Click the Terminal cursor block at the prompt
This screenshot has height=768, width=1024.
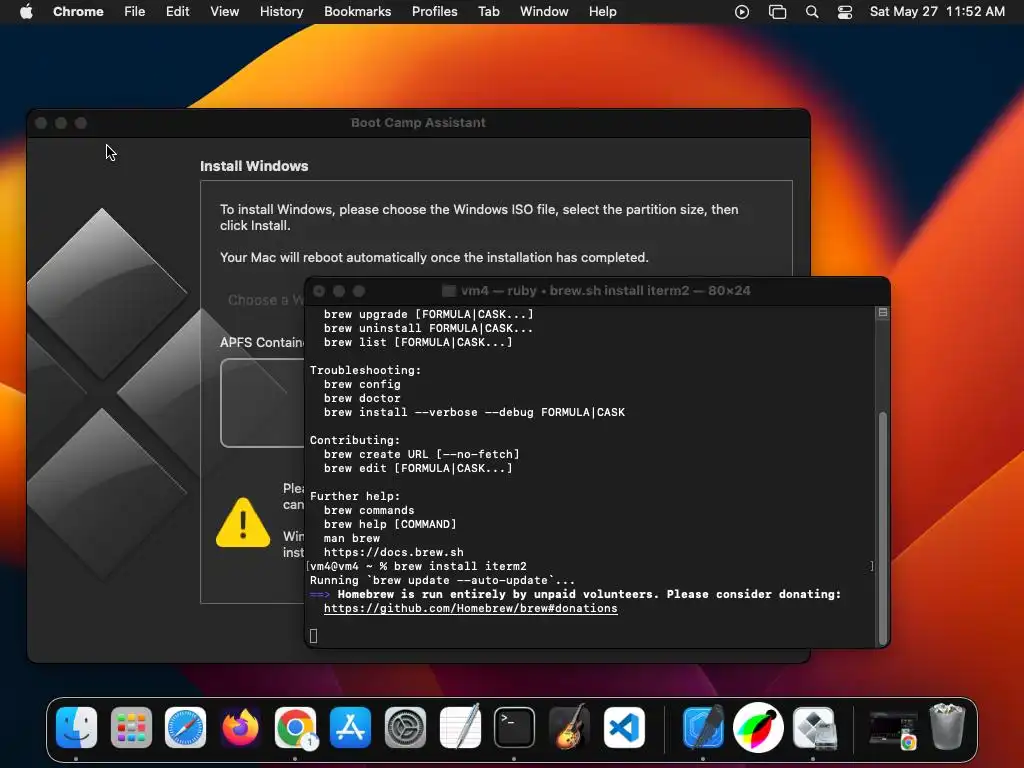313,635
